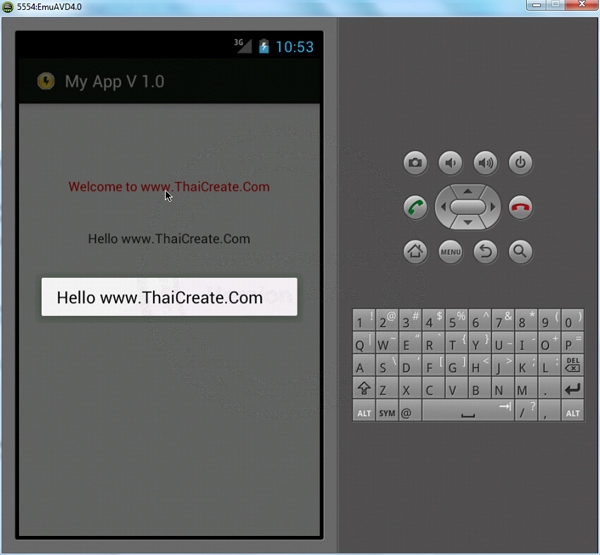Click the green call button
The height and width of the screenshot is (555, 600).
tap(415, 207)
